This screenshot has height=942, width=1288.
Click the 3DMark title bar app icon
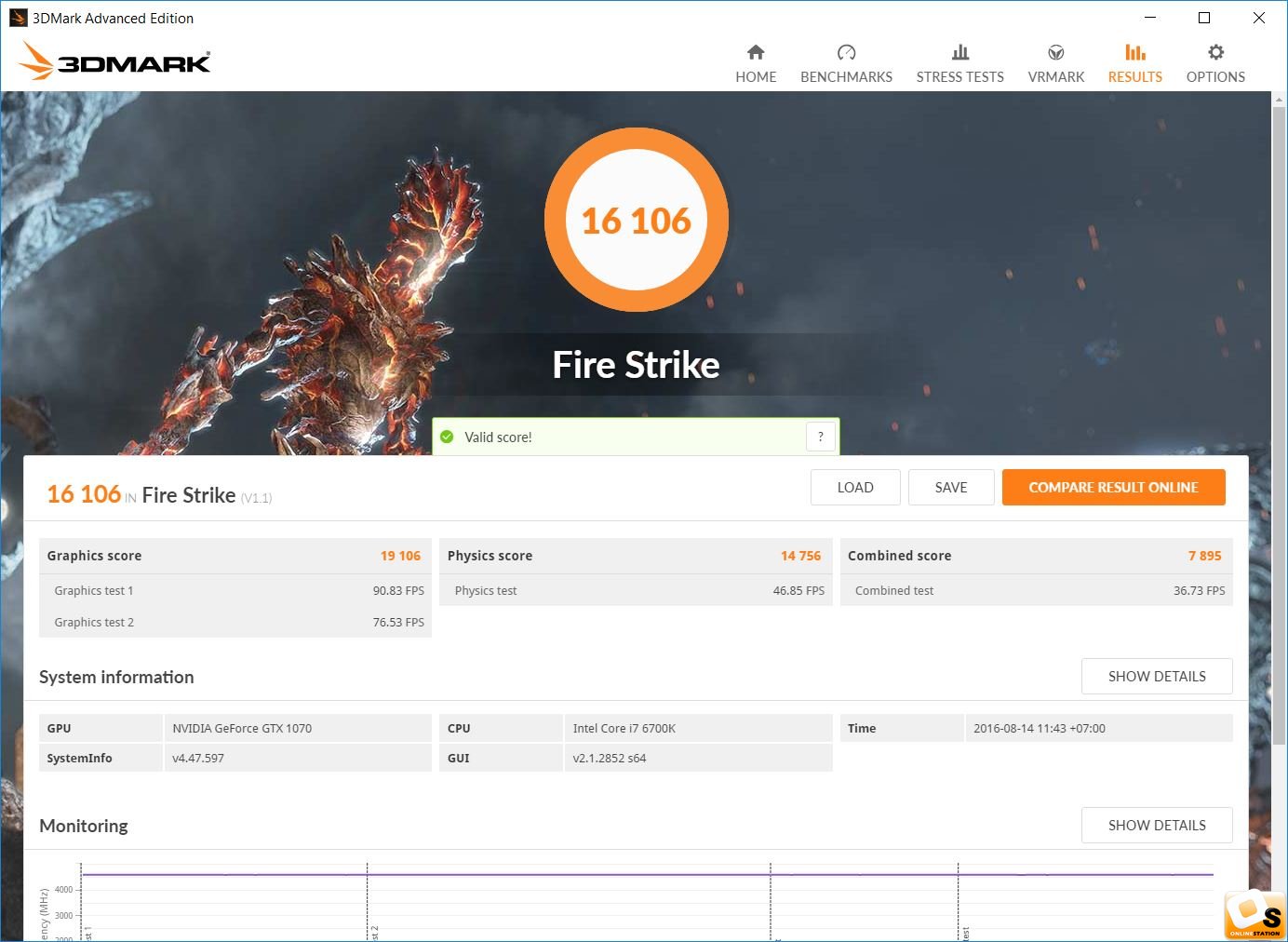18,18
